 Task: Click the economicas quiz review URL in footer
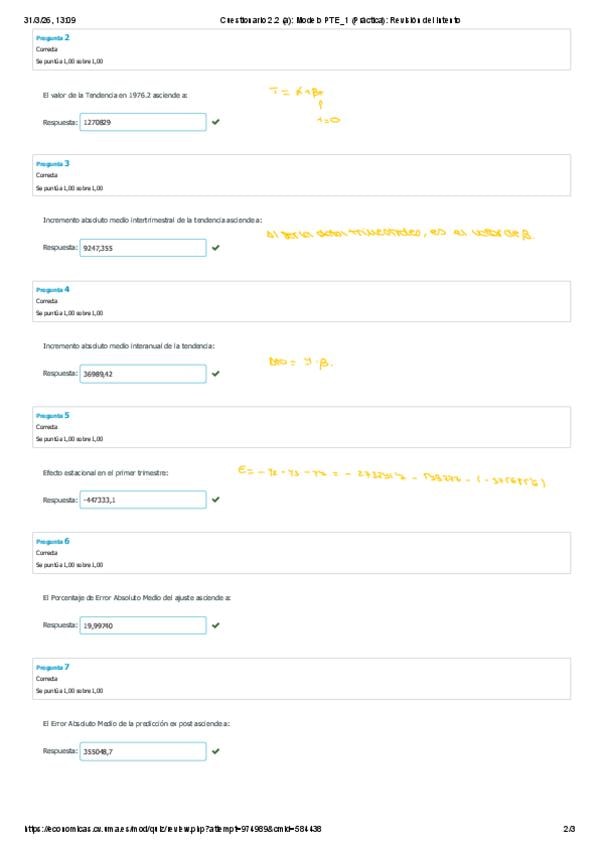(173, 829)
